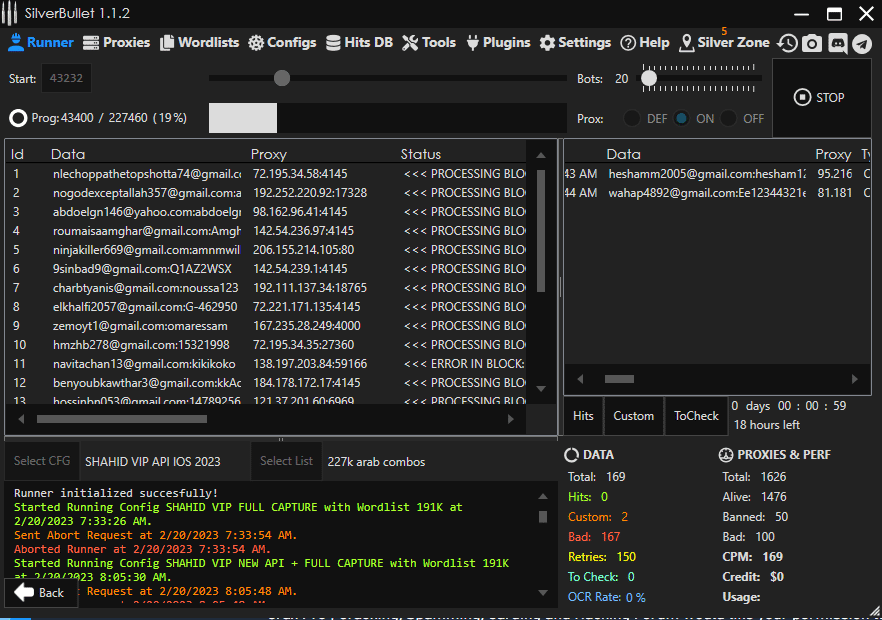Click the Select CFG button
Image resolution: width=882 pixels, height=620 pixels.
(42, 461)
